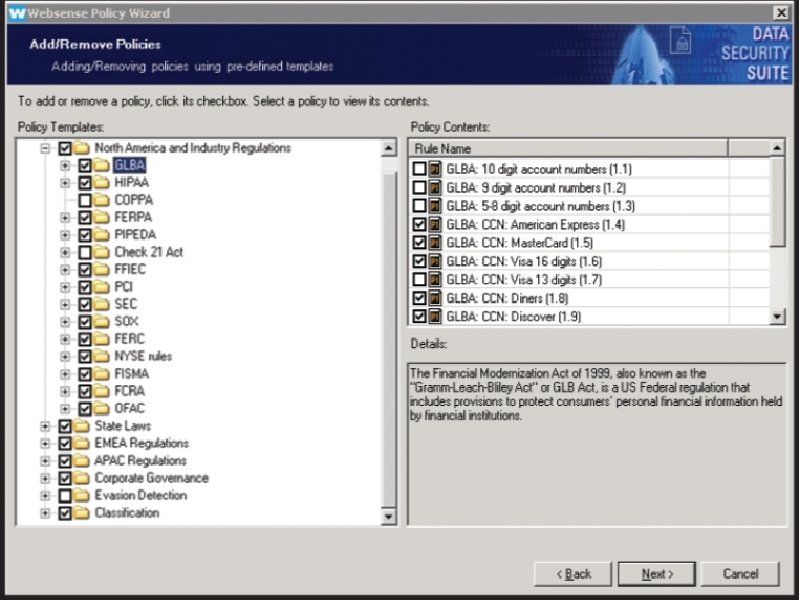Viewport: 800px width, 600px height.
Task: Select GLBA: CCN: Diners (1.8) row
Action: click(589, 298)
